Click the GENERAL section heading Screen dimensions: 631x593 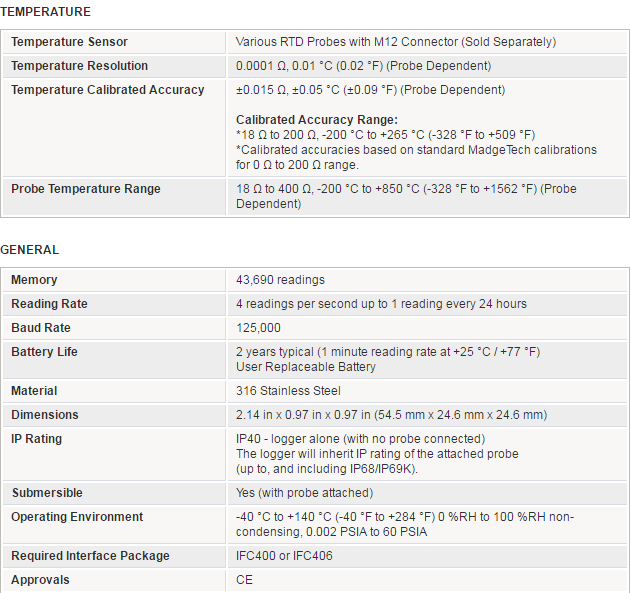tap(30, 250)
